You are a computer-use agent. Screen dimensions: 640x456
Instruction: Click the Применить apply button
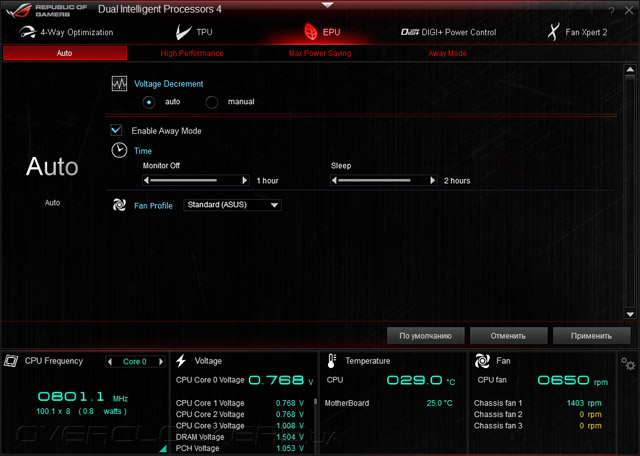pos(591,336)
